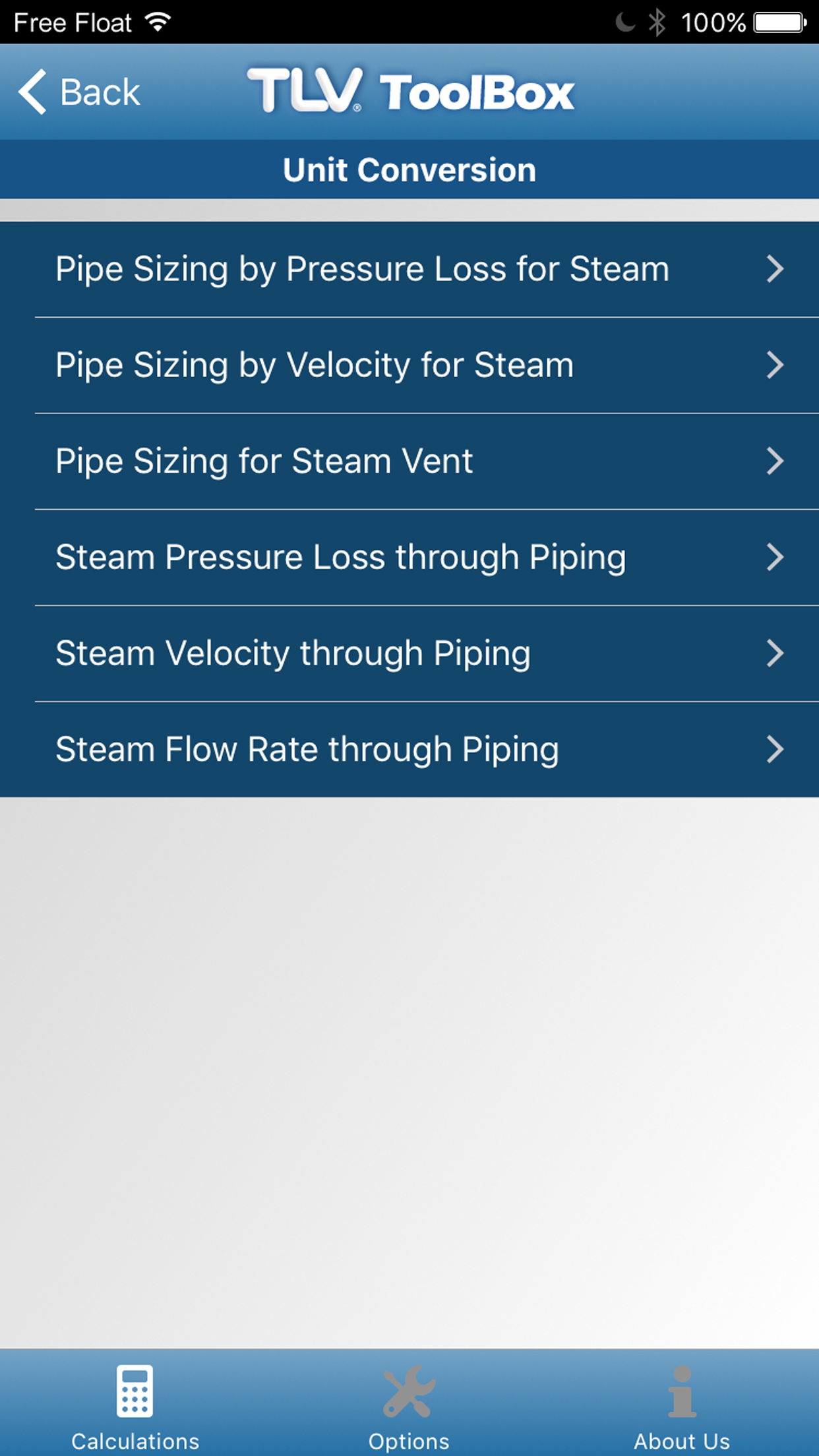Tap the TLV ToolBox logo

(x=410, y=91)
